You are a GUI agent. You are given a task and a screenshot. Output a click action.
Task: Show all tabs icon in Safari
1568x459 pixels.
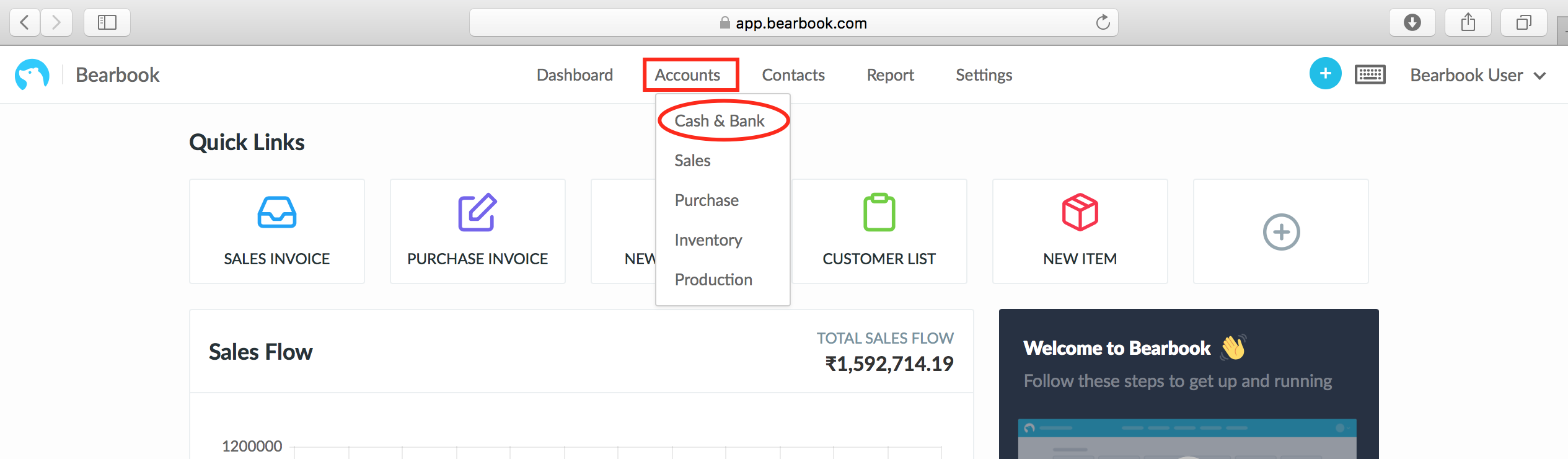[x=1523, y=23]
